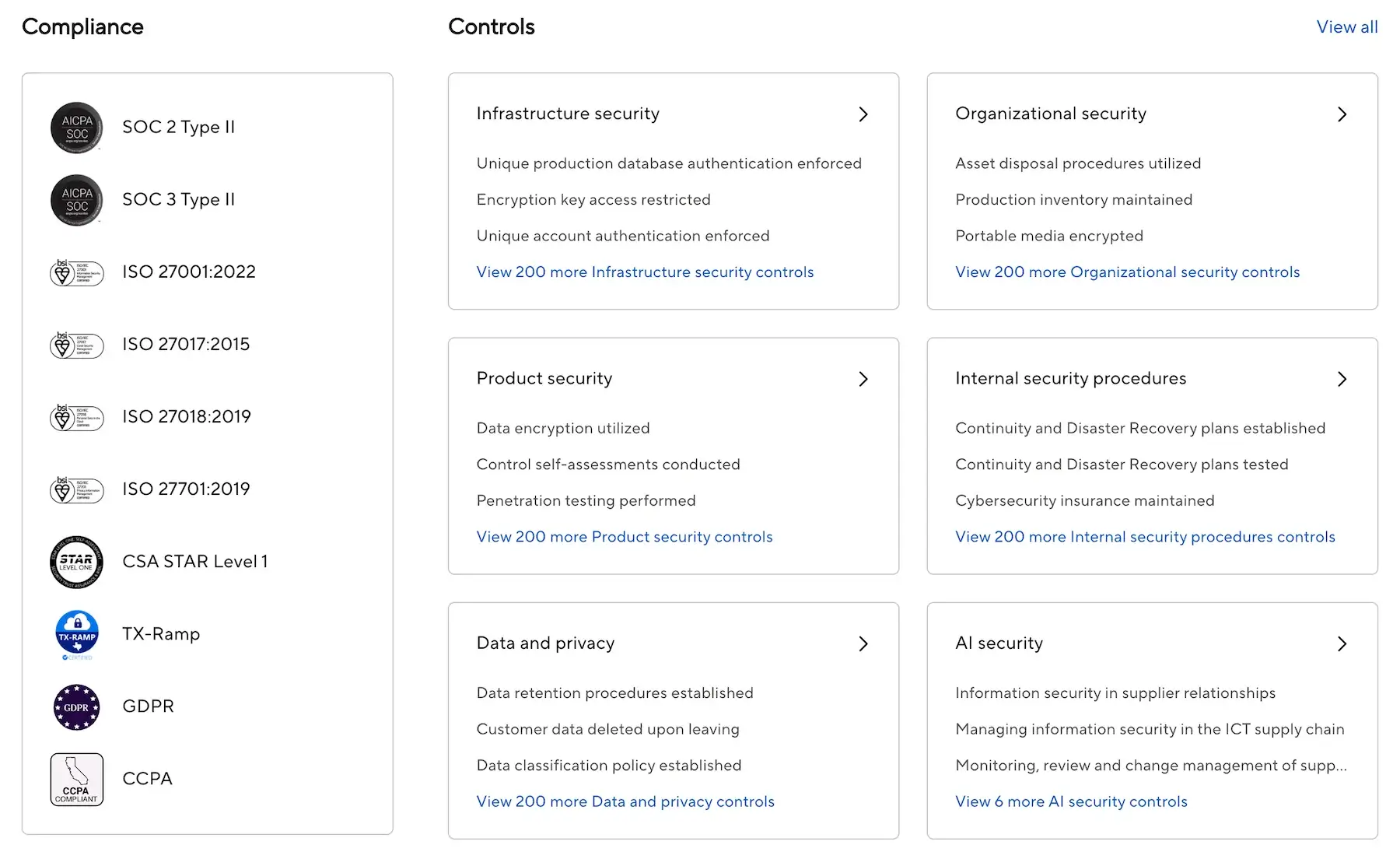The width and height of the screenshot is (1400, 852).
Task: Expand Infrastructure security with chevron arrow
Action: tap(863, 114)
